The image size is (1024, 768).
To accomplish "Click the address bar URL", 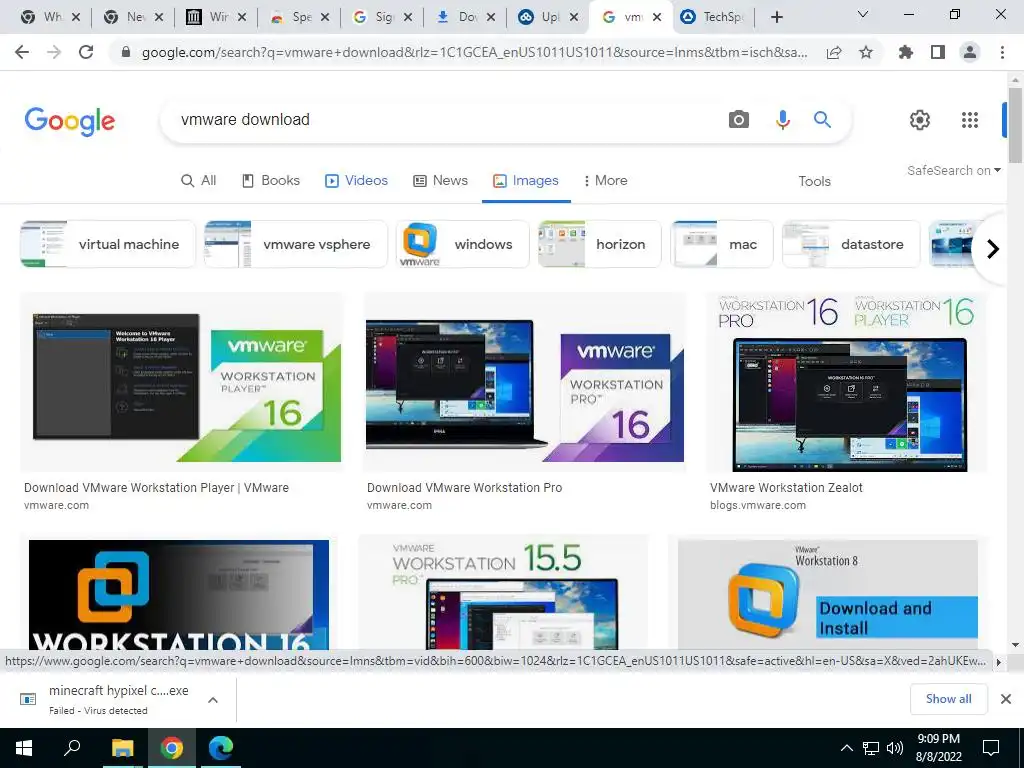I will point(475,52).
